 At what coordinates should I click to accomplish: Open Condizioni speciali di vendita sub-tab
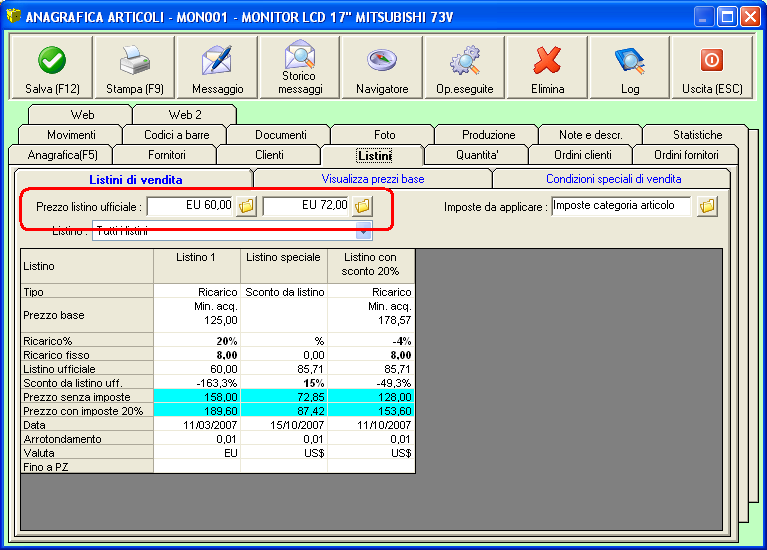(613, 179)
